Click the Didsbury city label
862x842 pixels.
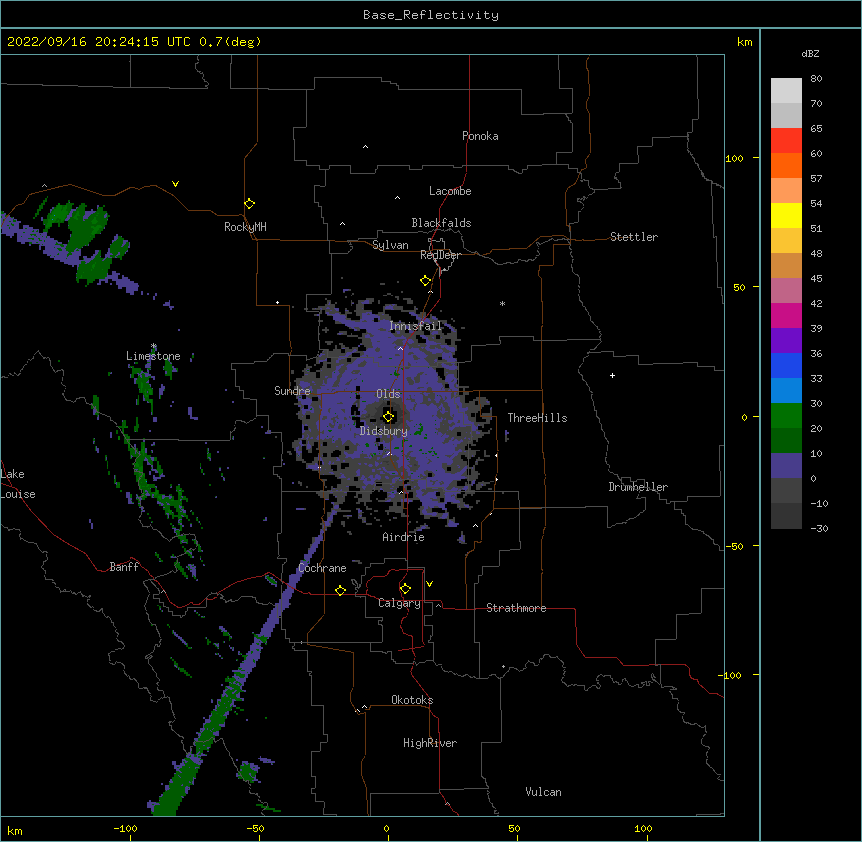point(384,431)
